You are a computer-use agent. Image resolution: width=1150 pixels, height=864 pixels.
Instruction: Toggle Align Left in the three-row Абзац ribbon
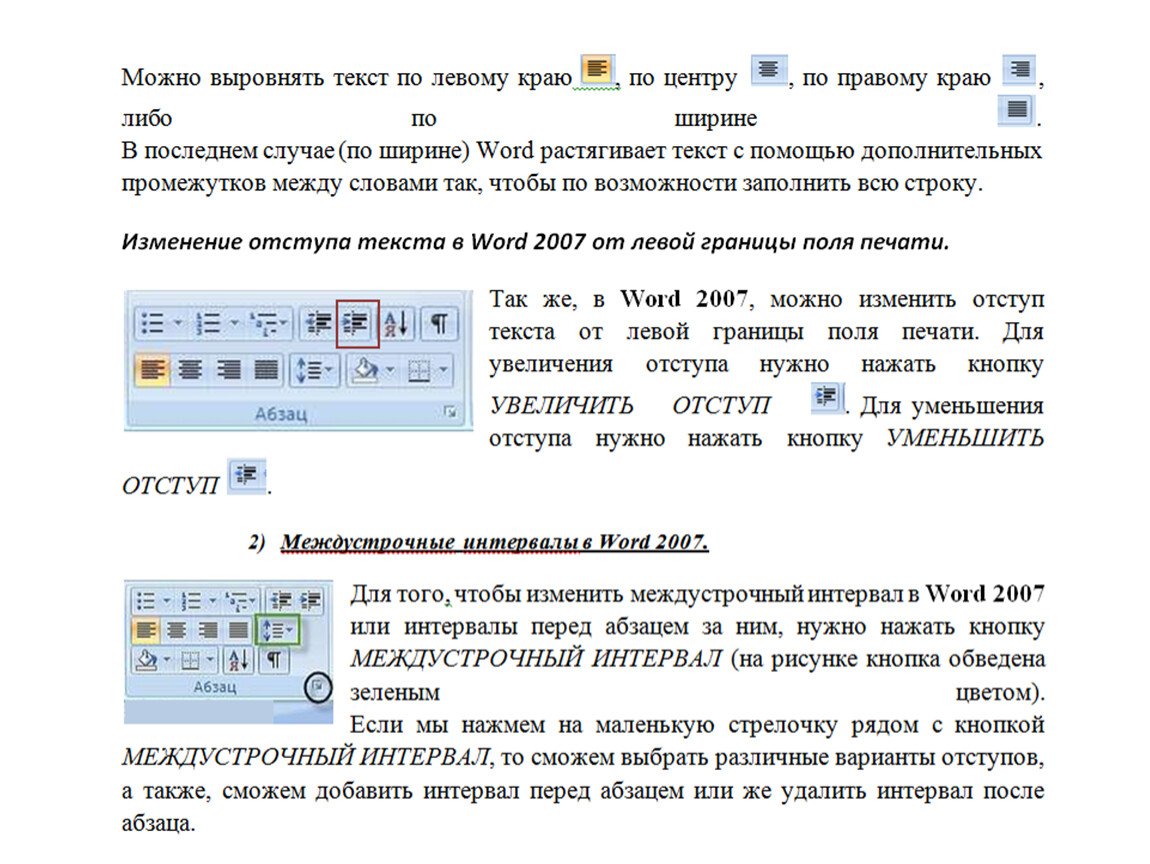(145, 630)
